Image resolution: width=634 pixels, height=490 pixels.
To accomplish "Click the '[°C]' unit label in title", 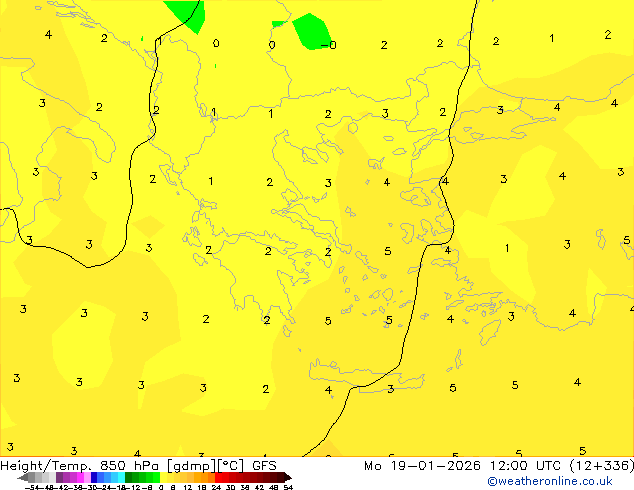I will point(231,466).
